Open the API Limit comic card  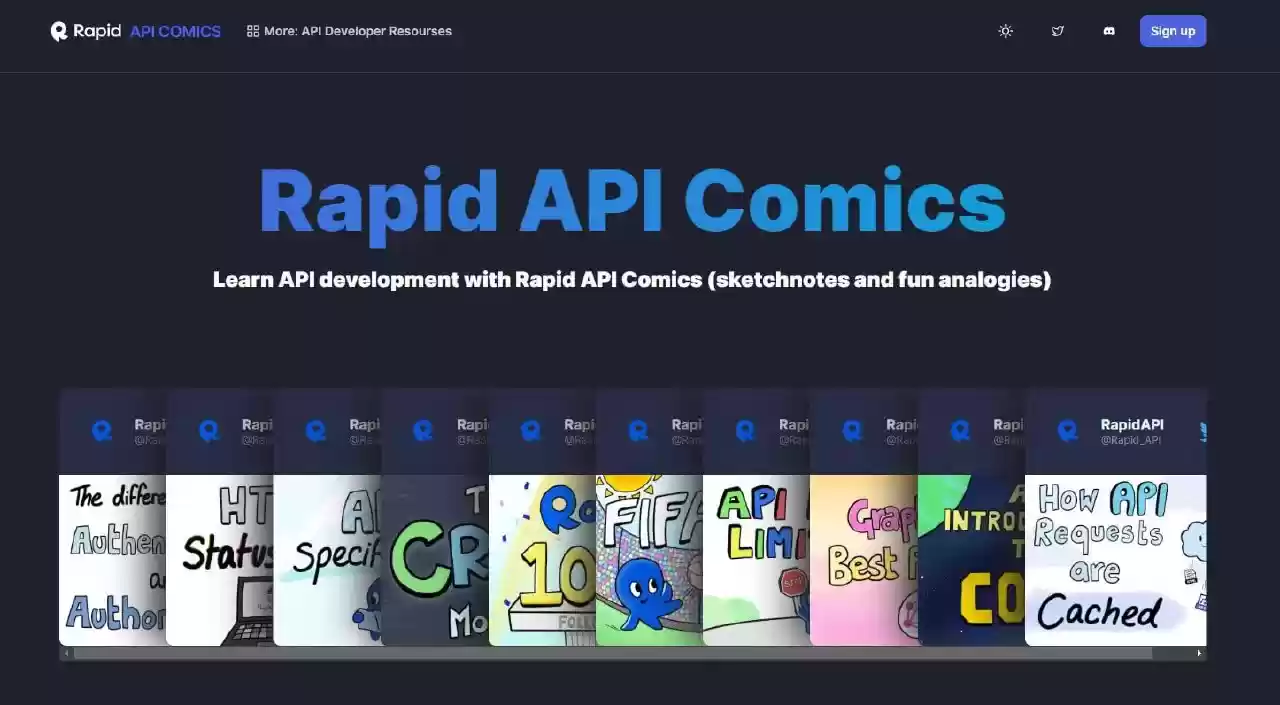pyautogui.click(x=755, y=558)
